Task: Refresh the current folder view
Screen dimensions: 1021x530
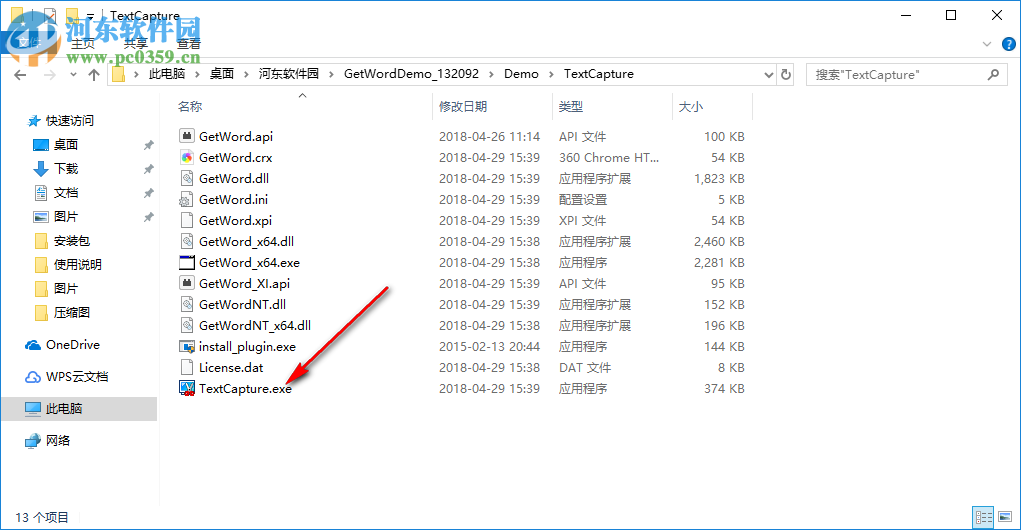Action: pyautogui.click(x=786, y=74)
